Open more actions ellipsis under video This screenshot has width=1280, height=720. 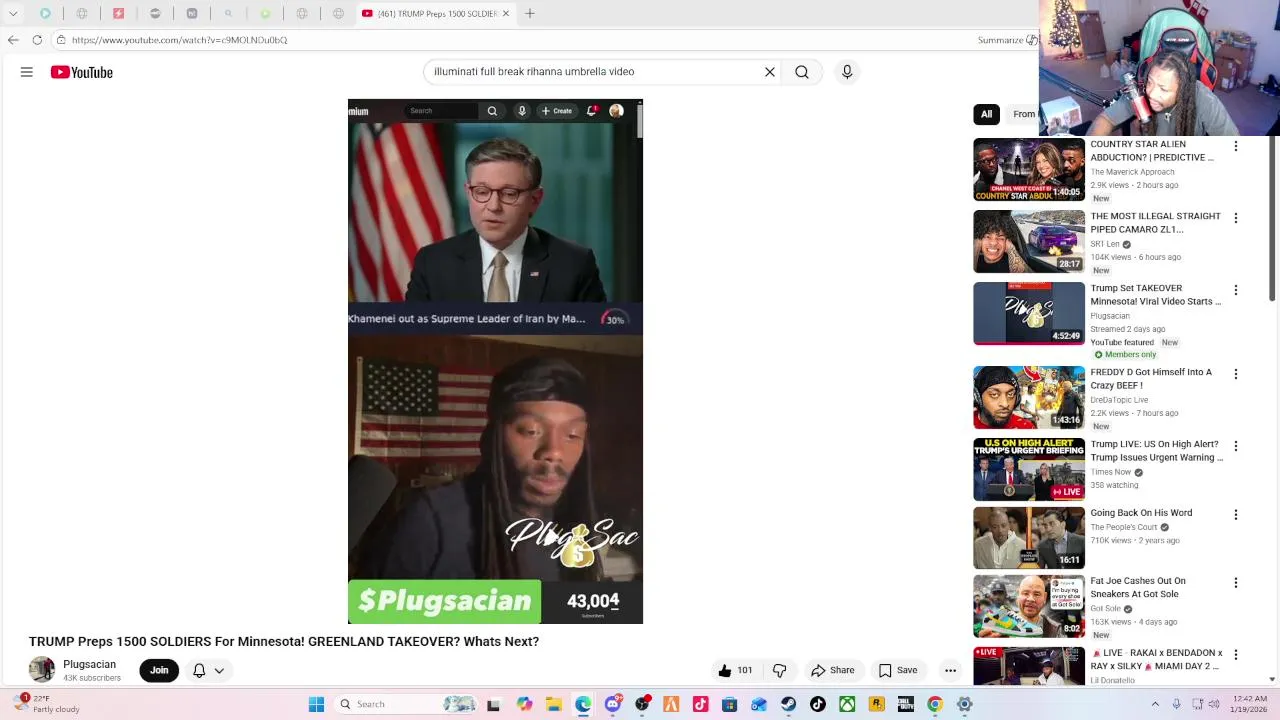(951, 670)
